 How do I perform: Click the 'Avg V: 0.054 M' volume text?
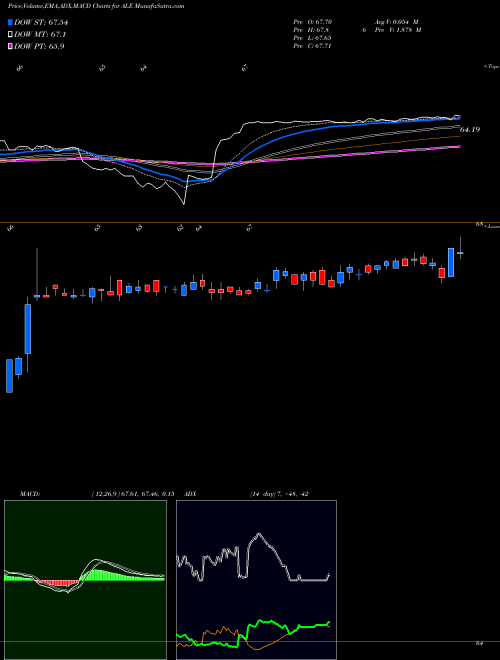pos(396,22)
